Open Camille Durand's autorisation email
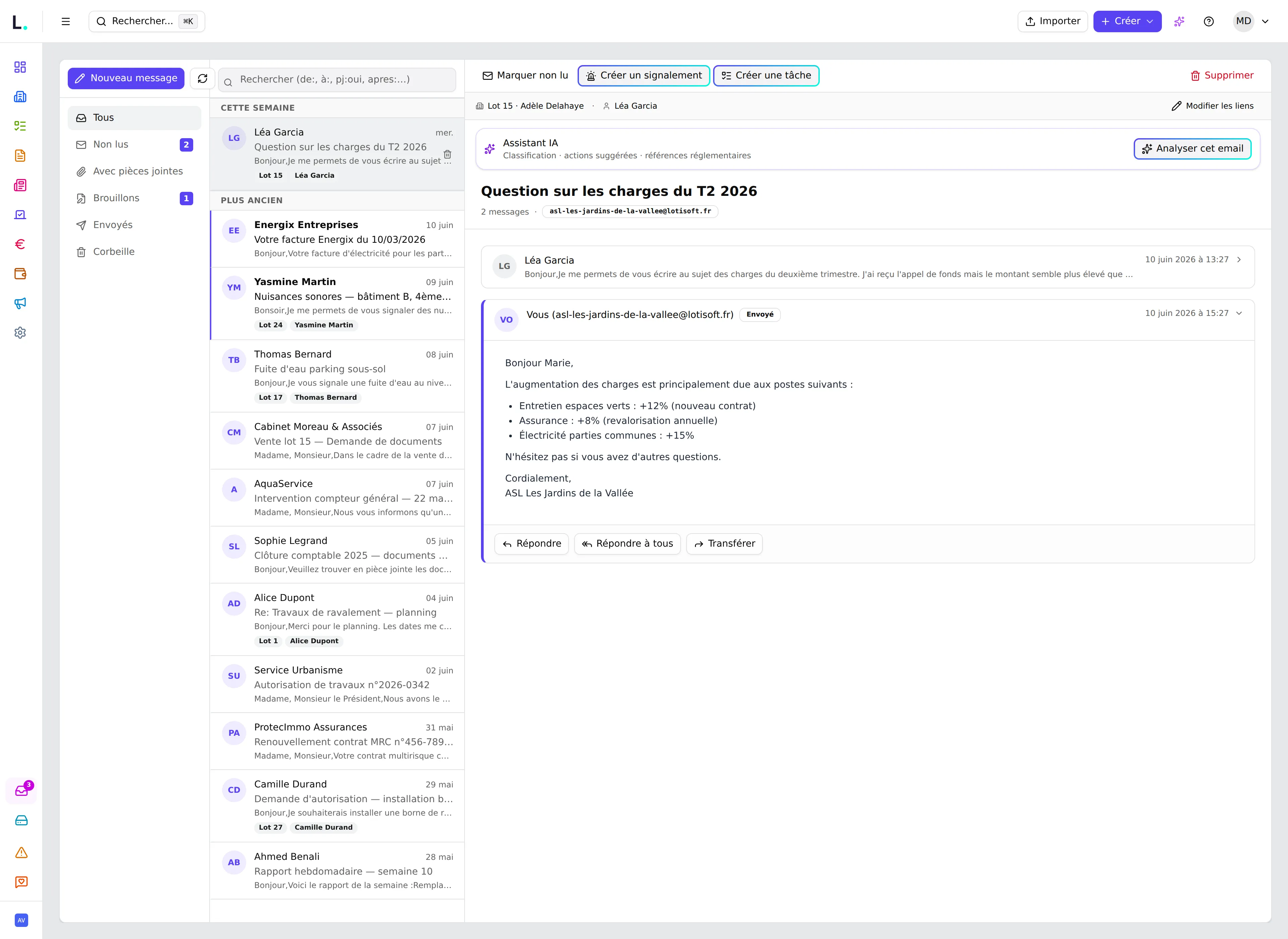 (x=338, y=806)
